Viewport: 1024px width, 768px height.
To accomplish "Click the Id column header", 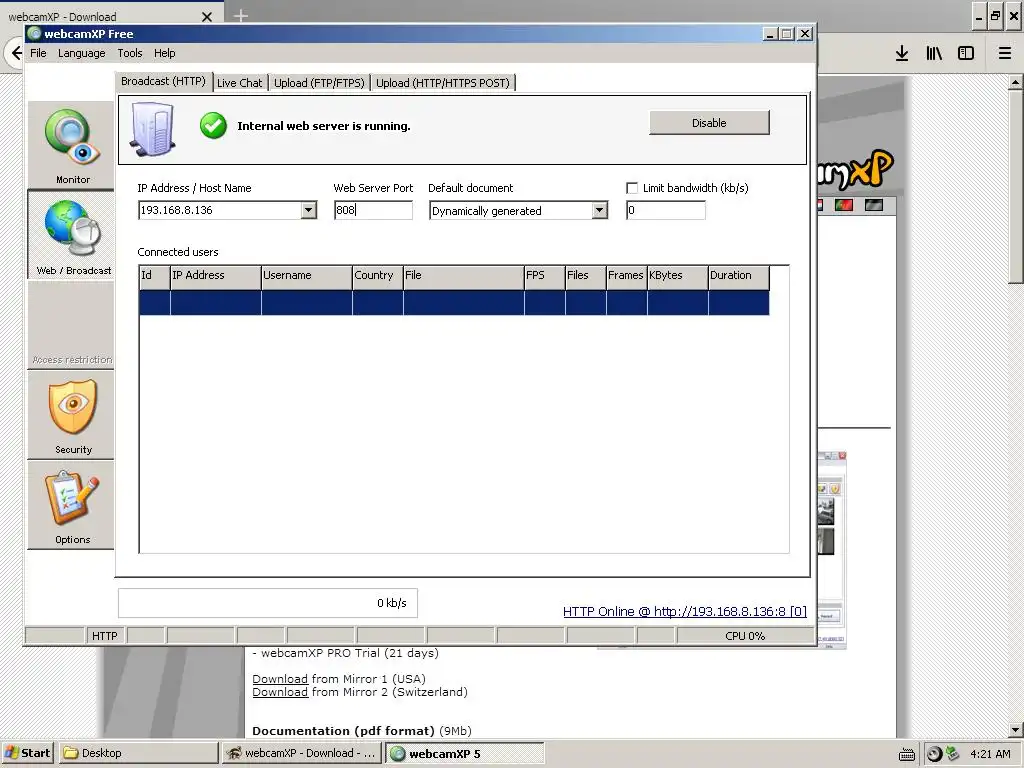I will coord(155,277).
